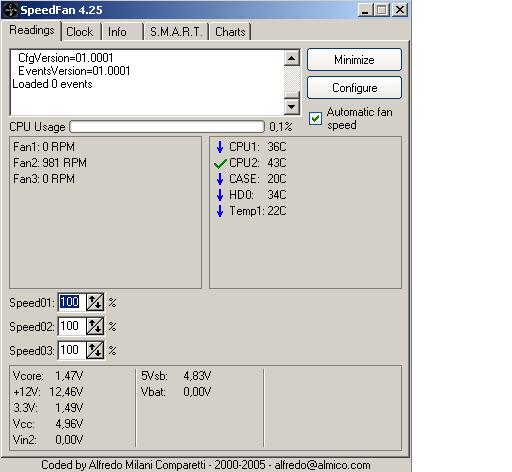Open the Readings tab
The image size is (512, 472).
tap(32, 30)
